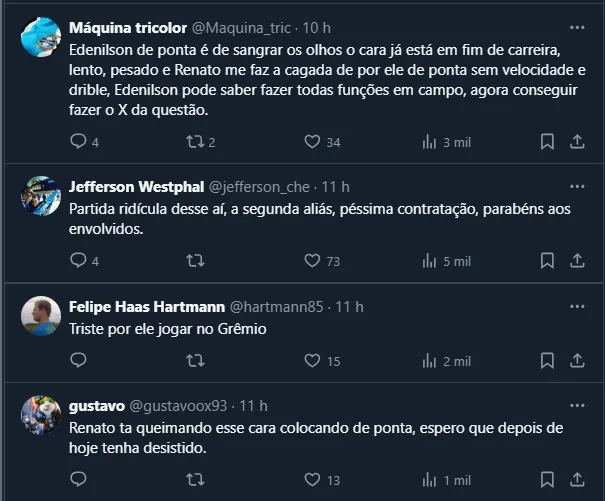The width and height of the screenshot is (605, 501).
Task: Reply to Máquina tricolor's tweet
Action: pos(79,142)
